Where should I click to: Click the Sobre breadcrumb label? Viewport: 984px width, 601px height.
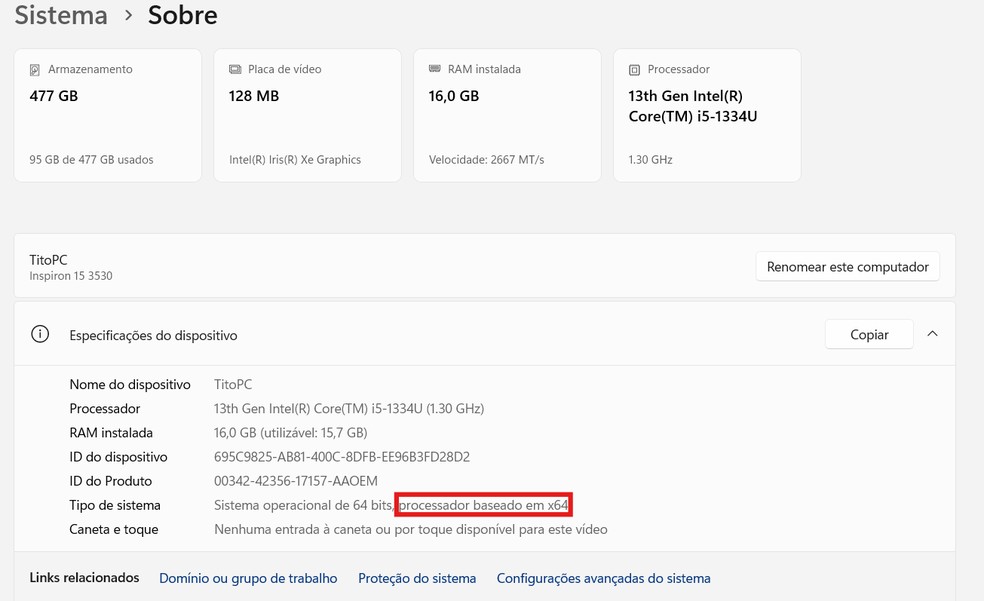[x=182, y=15]
